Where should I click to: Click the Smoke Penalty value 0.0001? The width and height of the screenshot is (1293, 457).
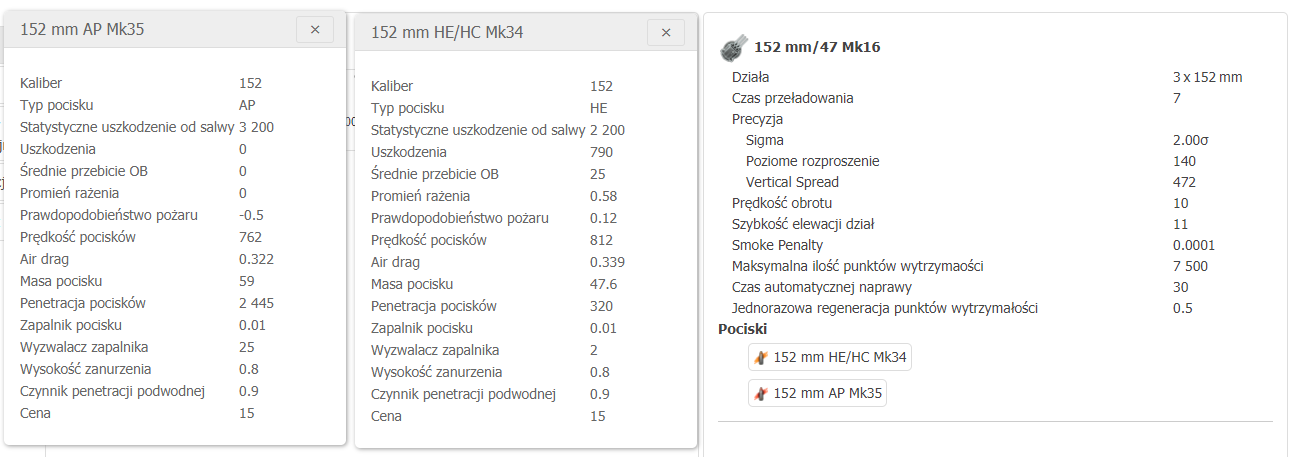click(1195, 245)
